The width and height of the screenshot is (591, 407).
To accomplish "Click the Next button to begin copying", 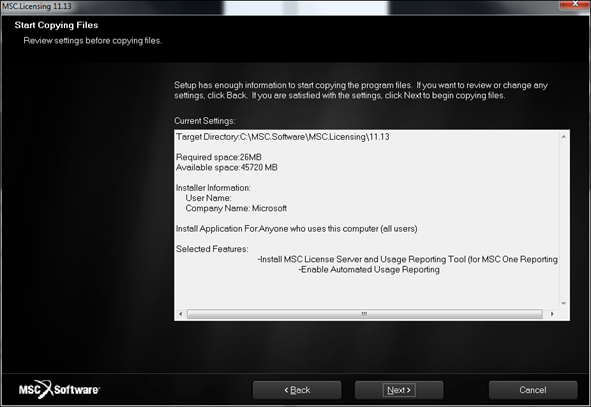I will tap(399, 390).
